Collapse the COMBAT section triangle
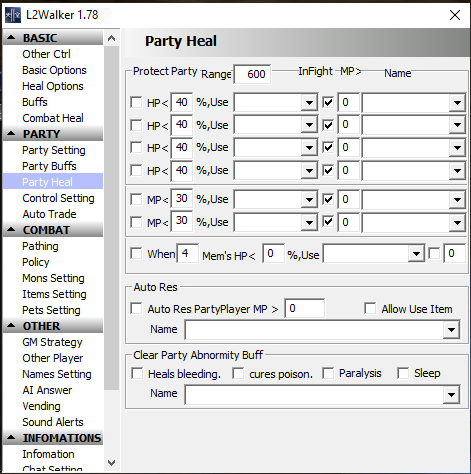This screenshot has width=471, height=474. pyautogui.click(x=11, y=230)
